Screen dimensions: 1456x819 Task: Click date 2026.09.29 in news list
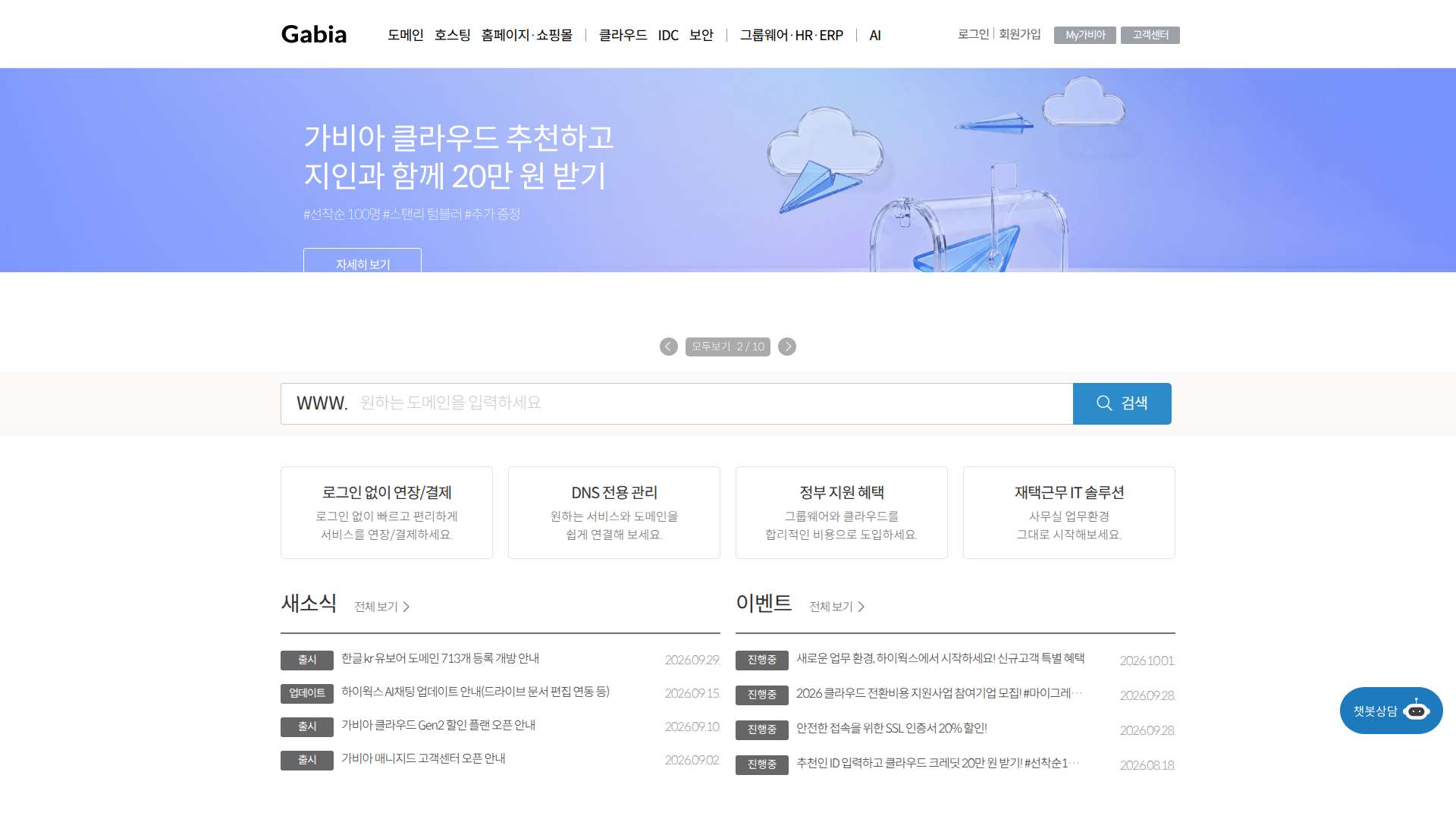click(x=692, y=660)
